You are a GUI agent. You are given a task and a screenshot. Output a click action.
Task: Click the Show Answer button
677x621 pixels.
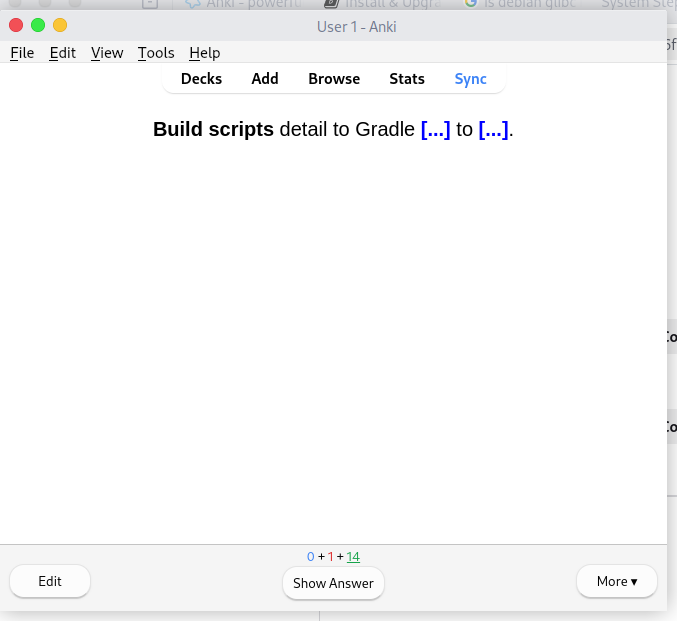click(x=333, y=583)
